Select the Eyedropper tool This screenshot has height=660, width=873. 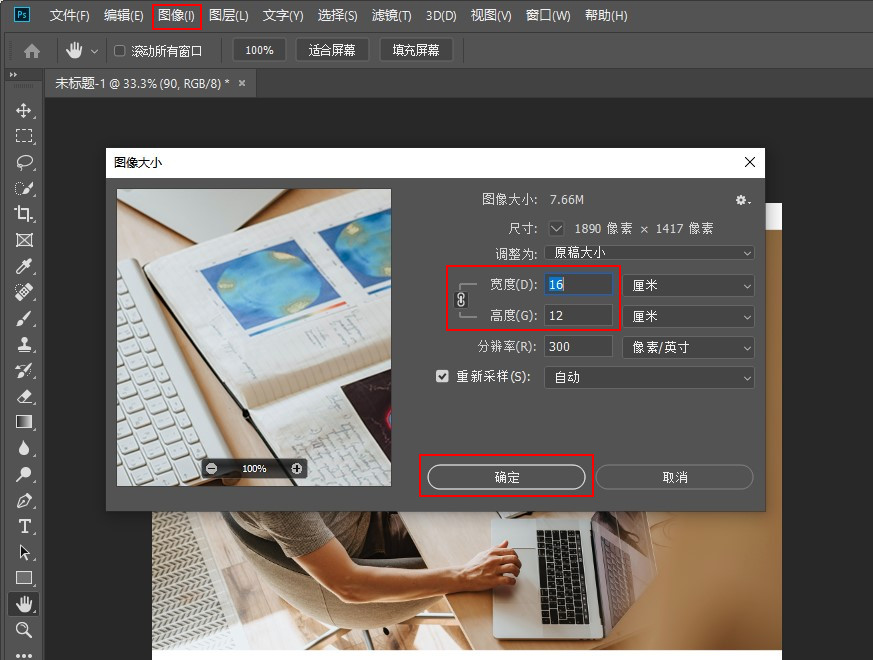[x=23, y=266]
